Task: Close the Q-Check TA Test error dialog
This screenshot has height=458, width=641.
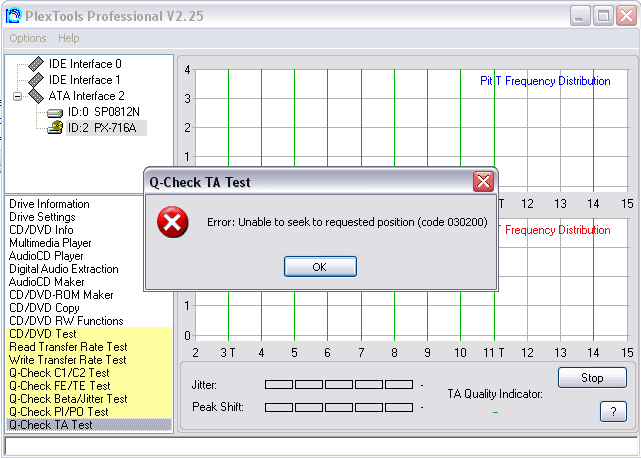Action: tap(483, 182)
